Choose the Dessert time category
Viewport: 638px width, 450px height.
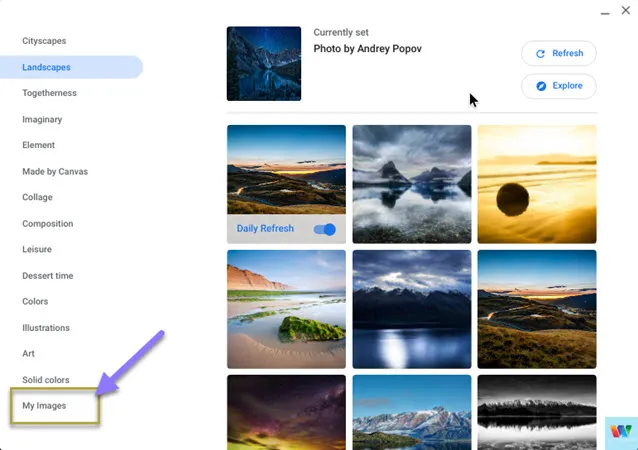click(x=48, y=275)
